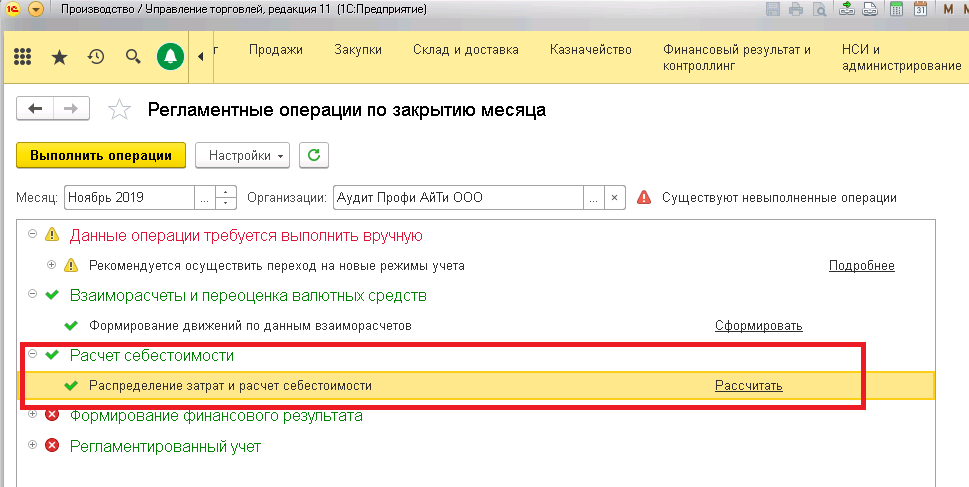This screenshot has width=969, height=487.
Task: Open the calendar icon in title bar
Action: 921,10
